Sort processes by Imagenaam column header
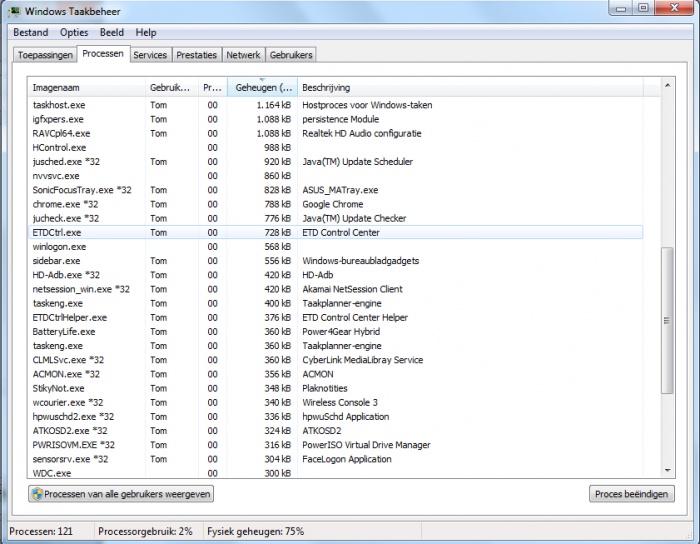 coord(86,88)
